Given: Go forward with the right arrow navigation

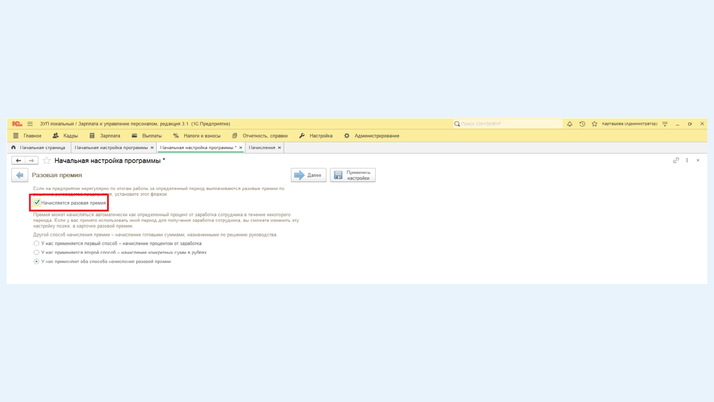Looking at the screenshot, I should pos(31,161).
